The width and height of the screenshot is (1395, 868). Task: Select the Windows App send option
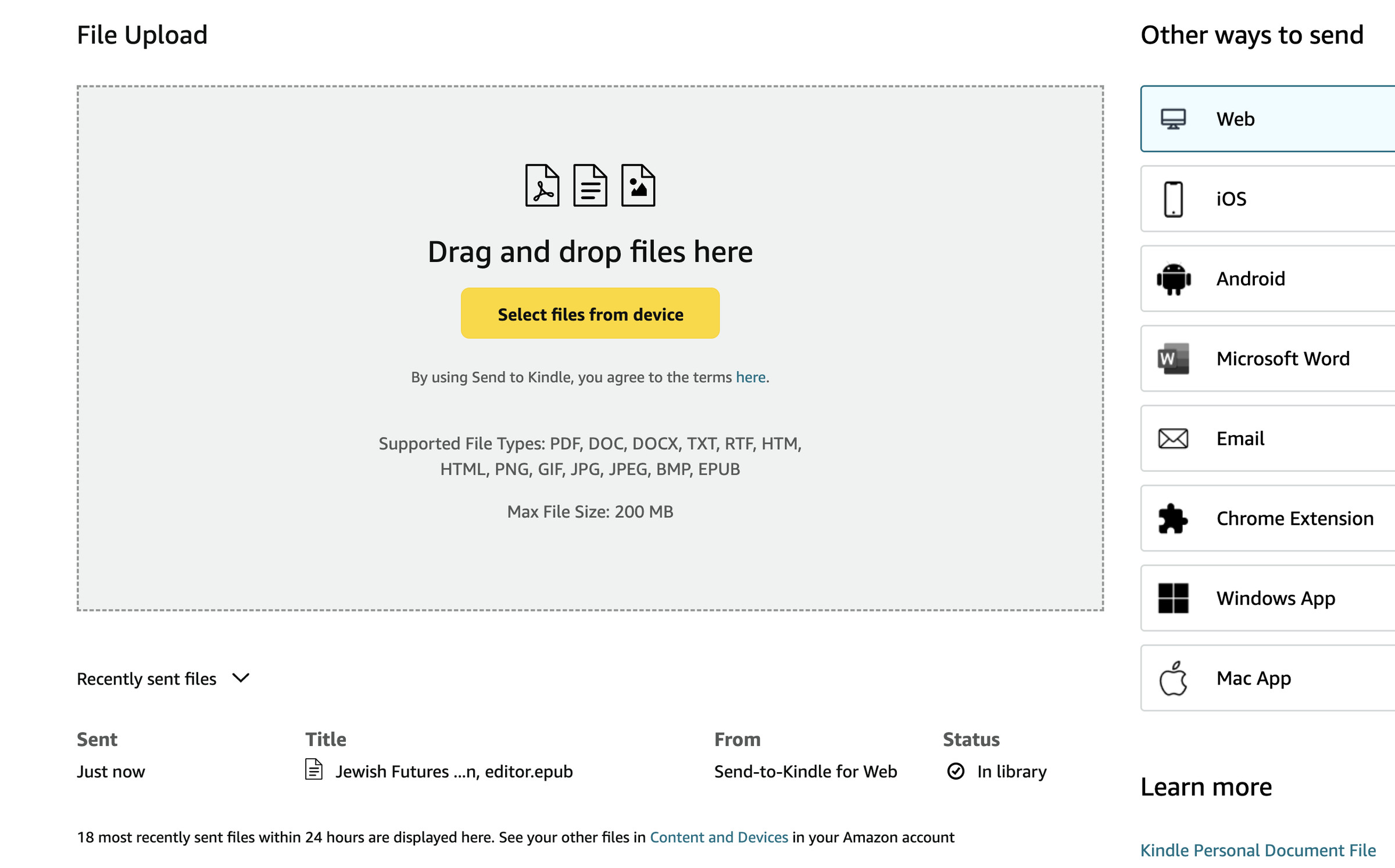[x=1268, y=598]
